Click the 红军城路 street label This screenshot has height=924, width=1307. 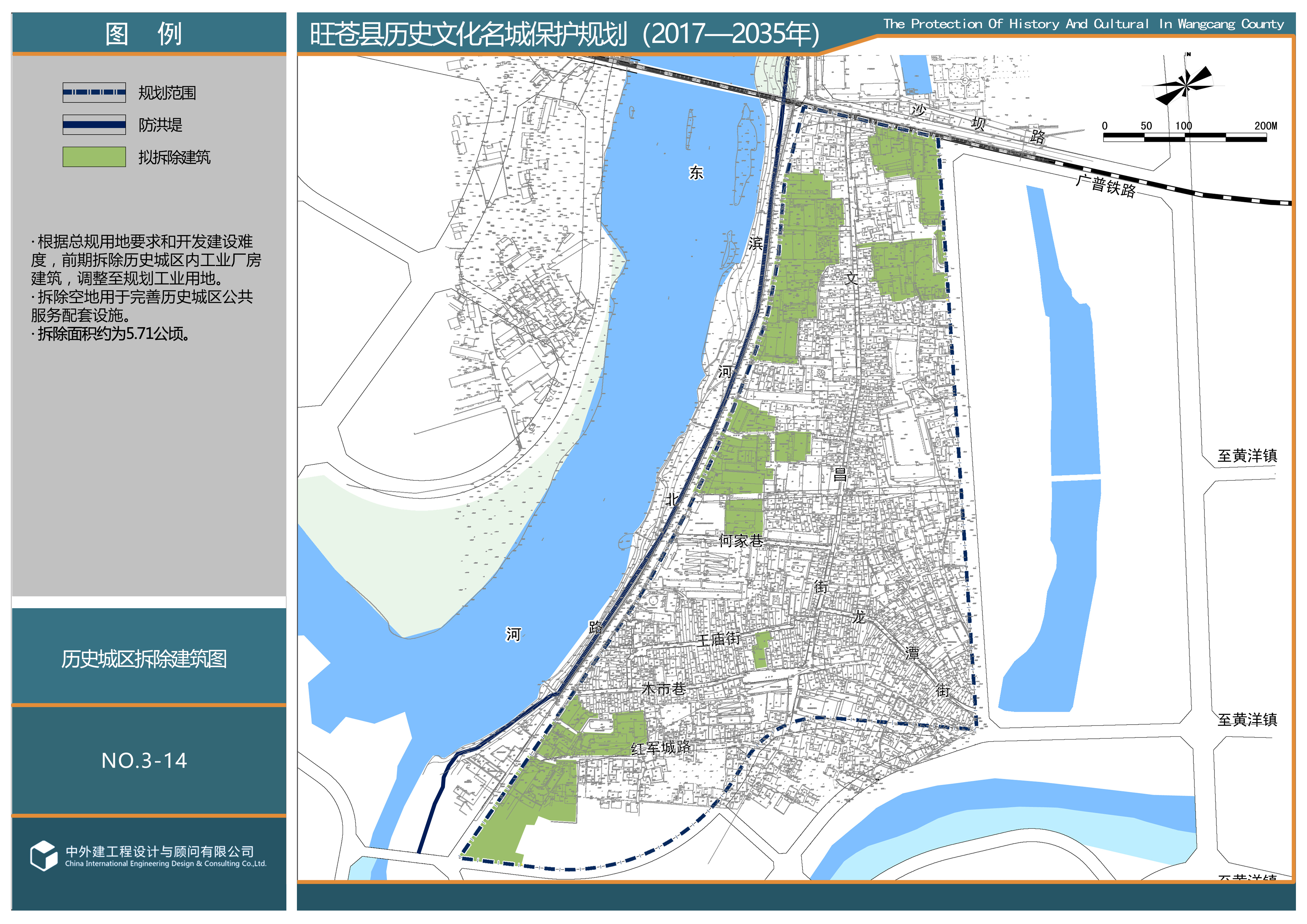click(x=660, y=748)
